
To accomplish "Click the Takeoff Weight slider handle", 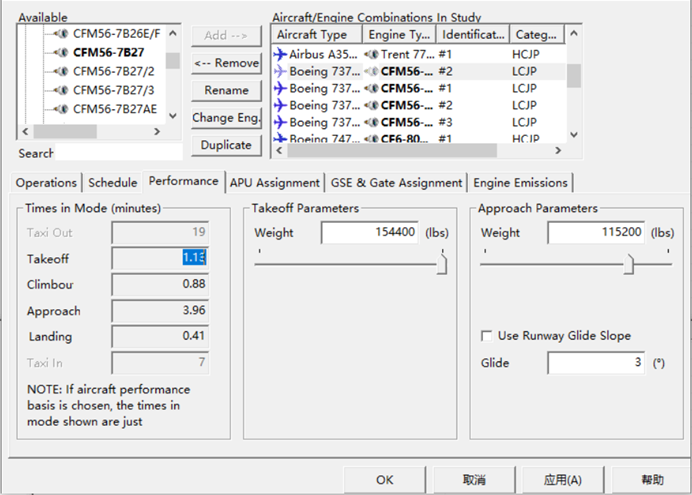I will 442,264.
